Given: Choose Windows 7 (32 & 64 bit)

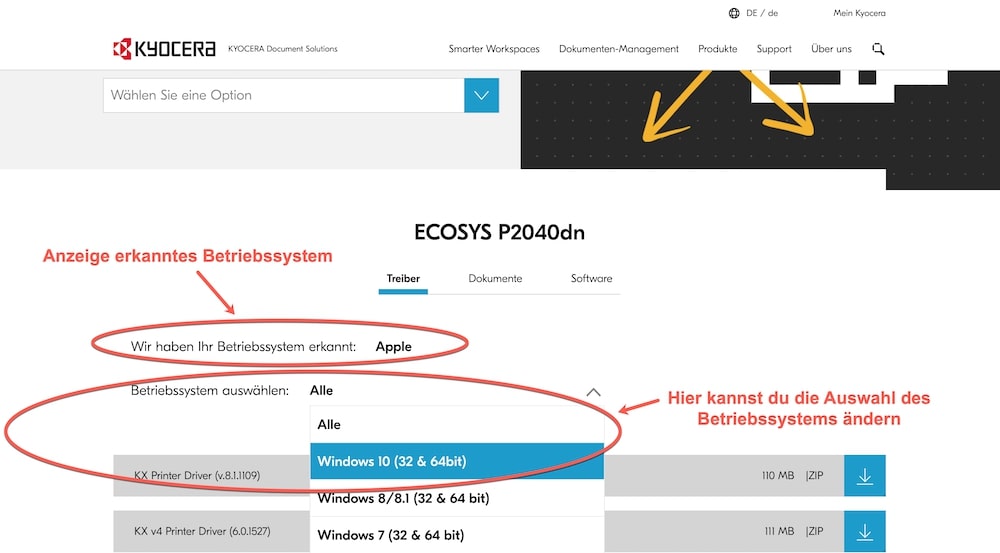Looking at the screenshot, I should click(x=457, y=535).
